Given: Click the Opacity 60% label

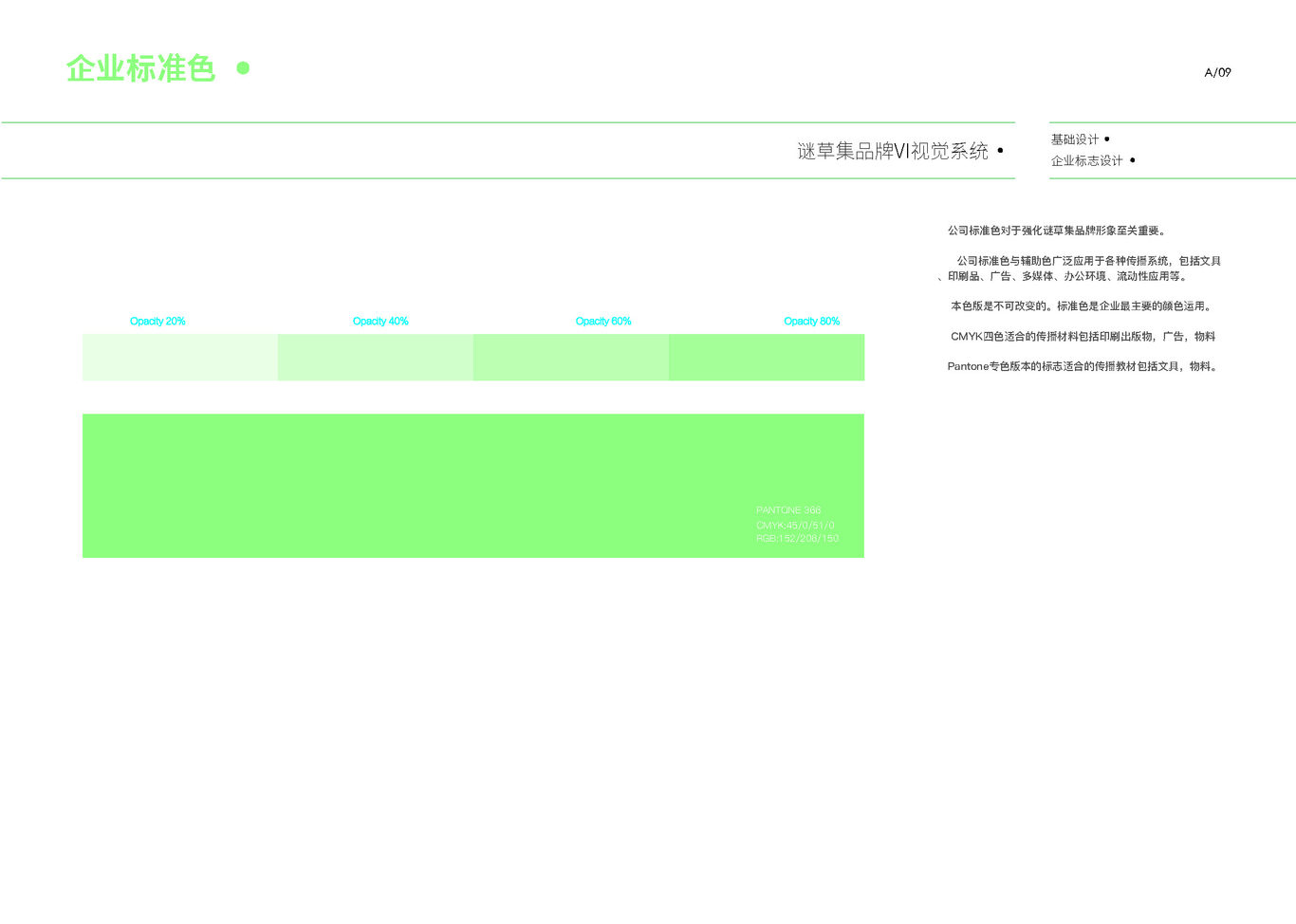Looking at the screenshot, I should [x=603, y=322].
